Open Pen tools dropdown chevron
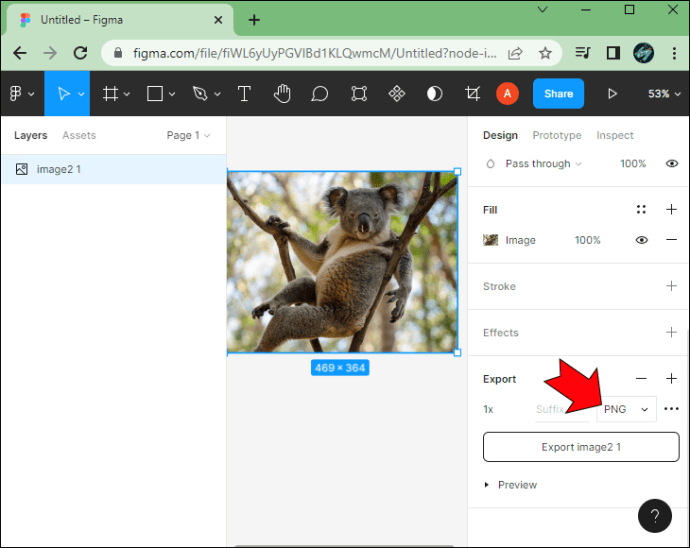 click(217, 94)
